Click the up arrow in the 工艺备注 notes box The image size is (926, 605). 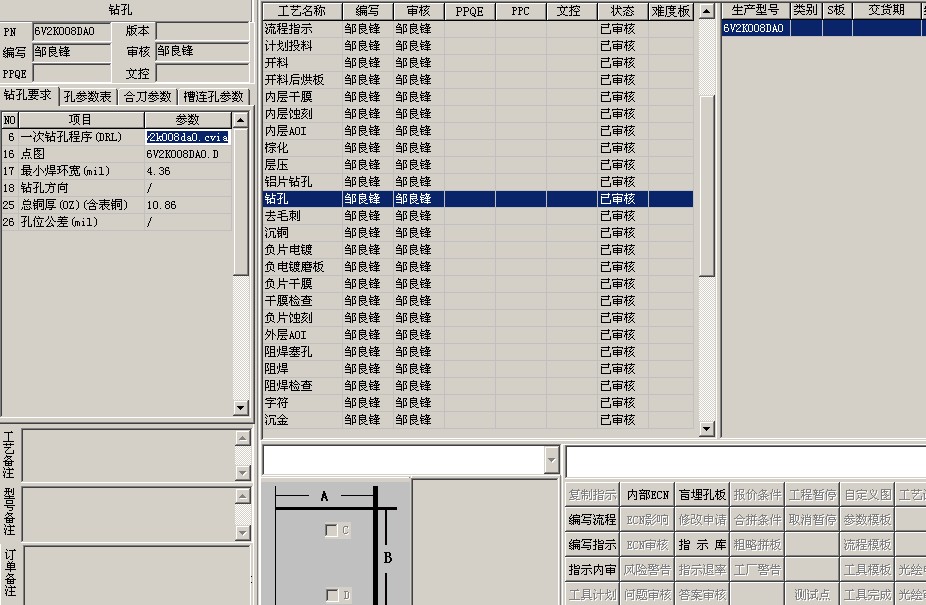pos(243,438)
